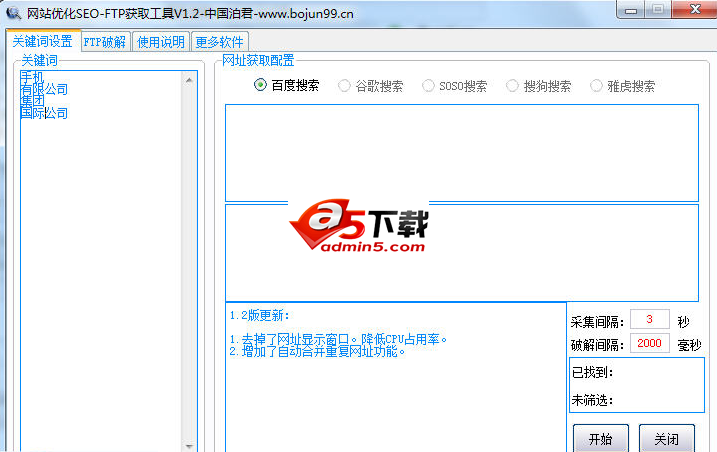Click the keyword line 有限公司
The height and width of the screenshot is (452, 717).
coord(44,89)
